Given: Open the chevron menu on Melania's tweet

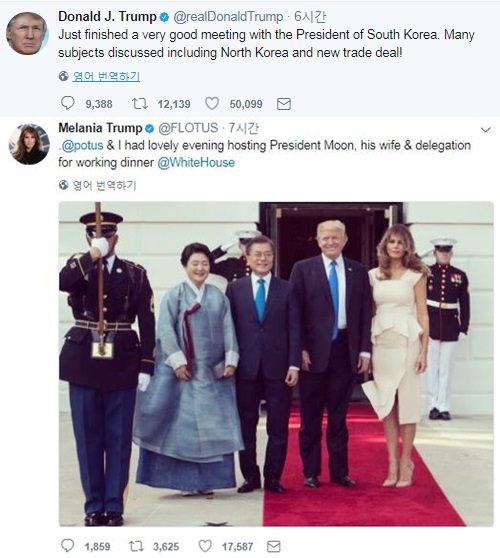Looking at the screenshot, I should tap(485, 130).
